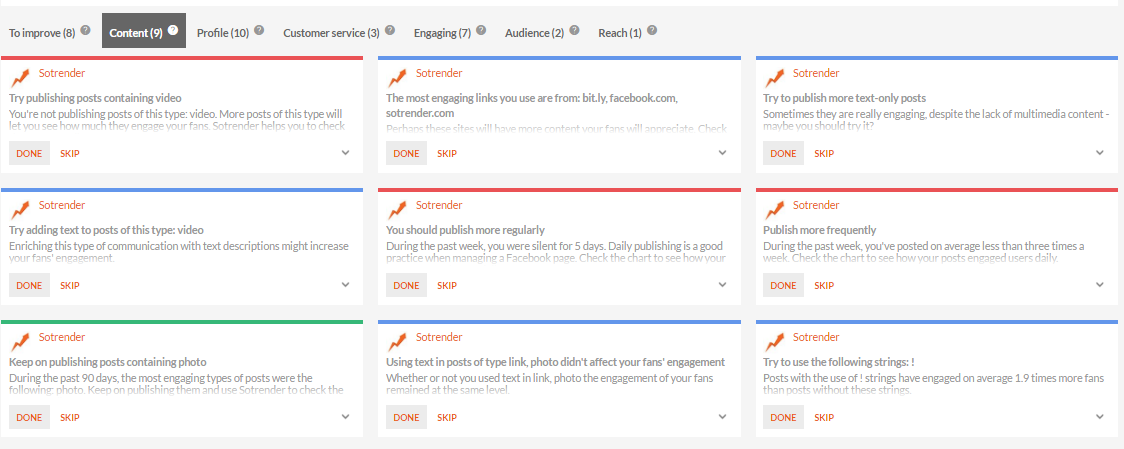Click help icon beside Customer service tab
Screen dimensions: 1124x449
[x=389, y=31]
